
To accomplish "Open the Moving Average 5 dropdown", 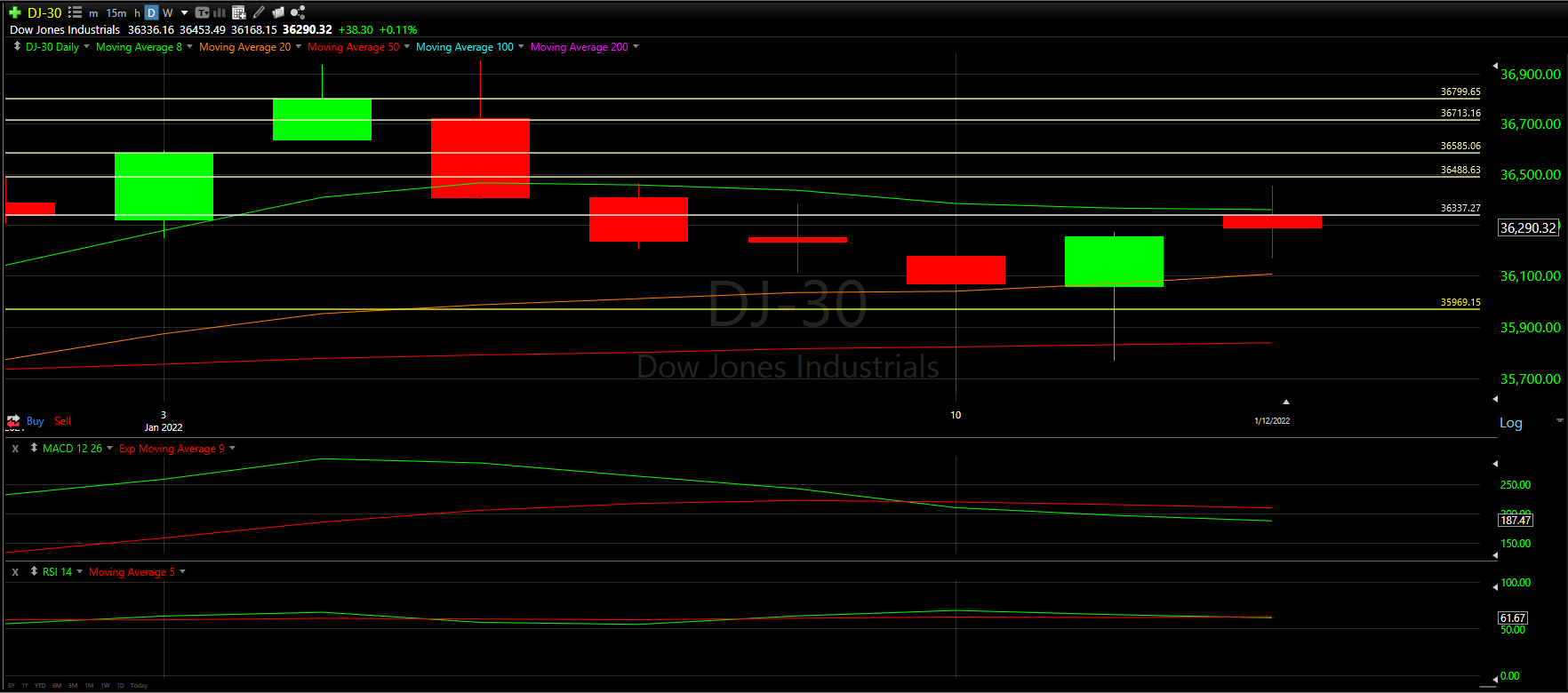I will 182,571.
